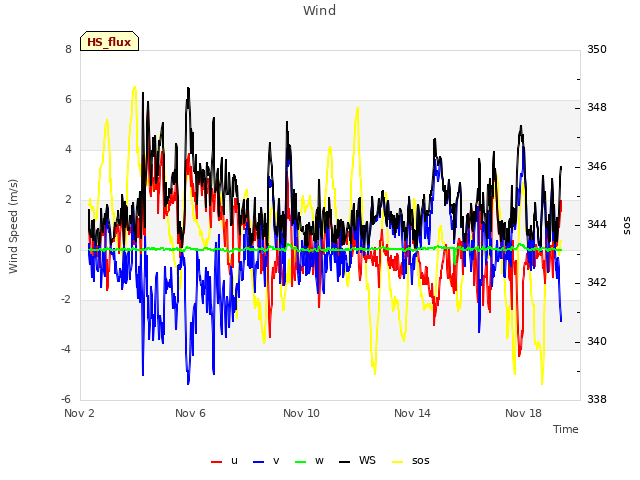Click the left axis value 6
Image resolution: width=640 pixels, height=480 pixels.
pos(68,99)
